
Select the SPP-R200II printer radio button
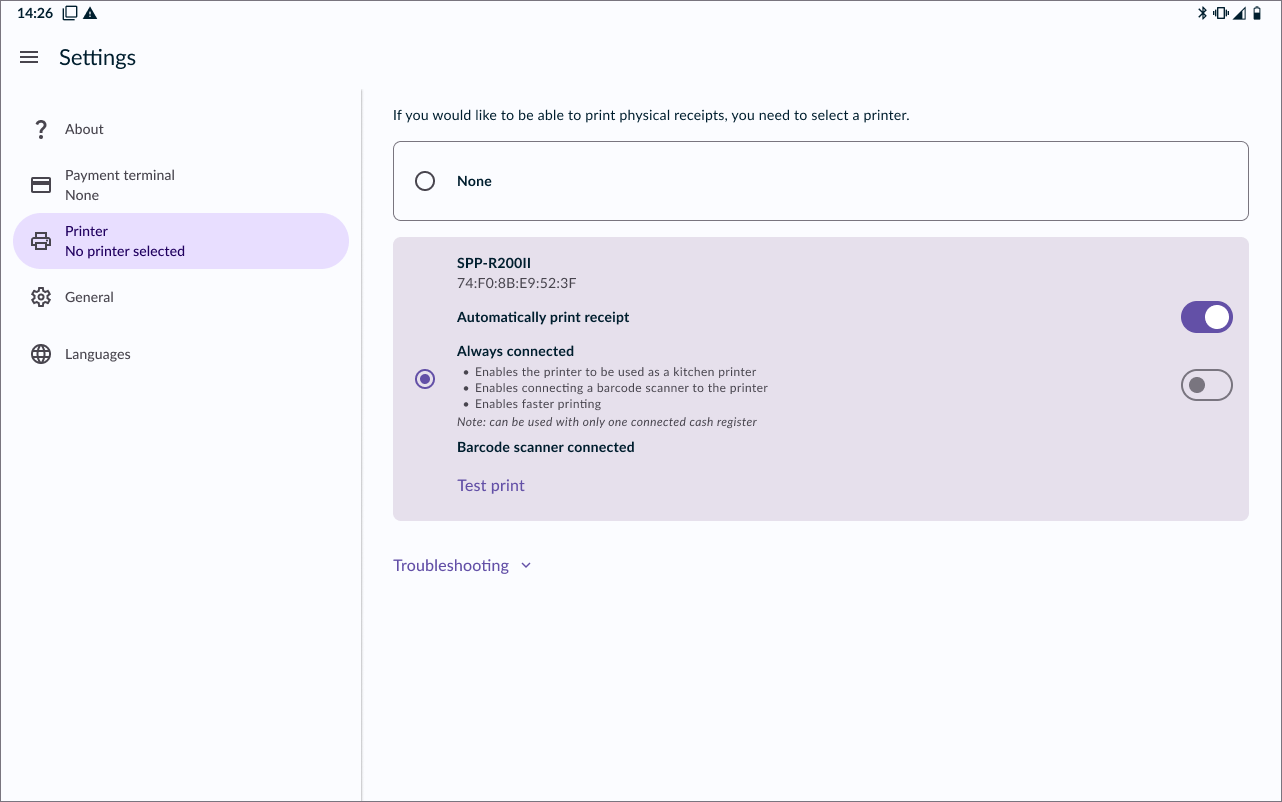pos(425,379)
